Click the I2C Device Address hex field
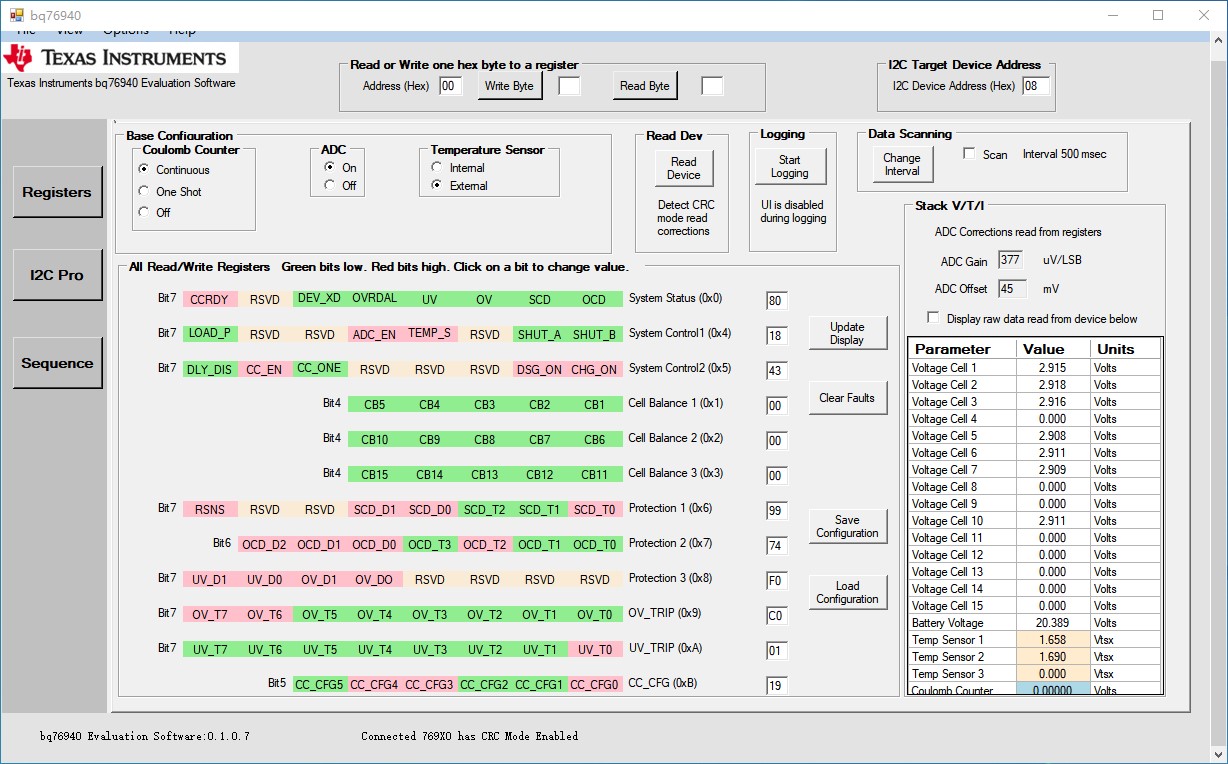 click(x=1035, y=86)
